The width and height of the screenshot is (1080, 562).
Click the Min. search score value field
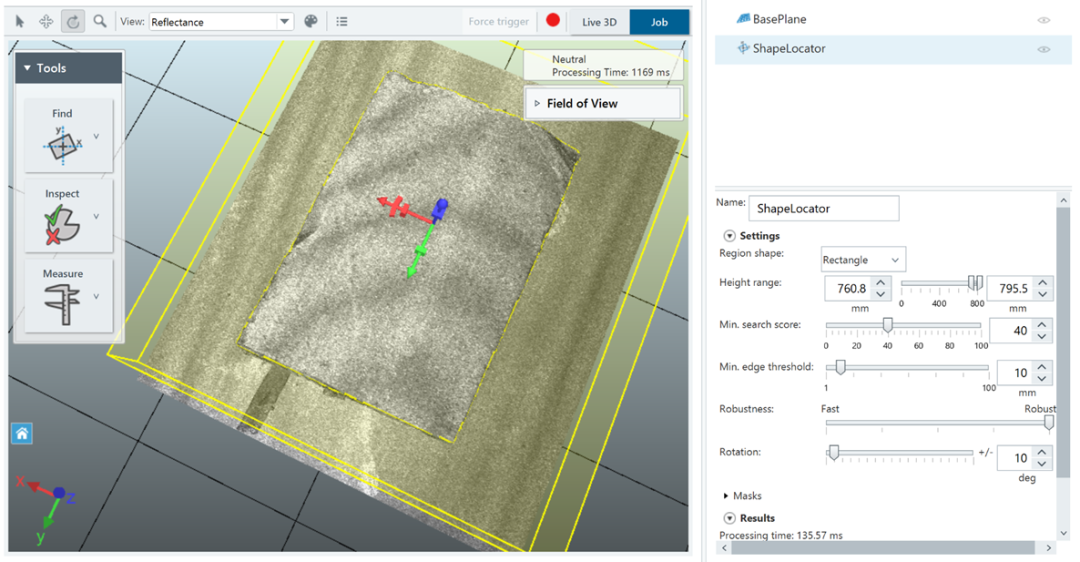click(1012, 331)
